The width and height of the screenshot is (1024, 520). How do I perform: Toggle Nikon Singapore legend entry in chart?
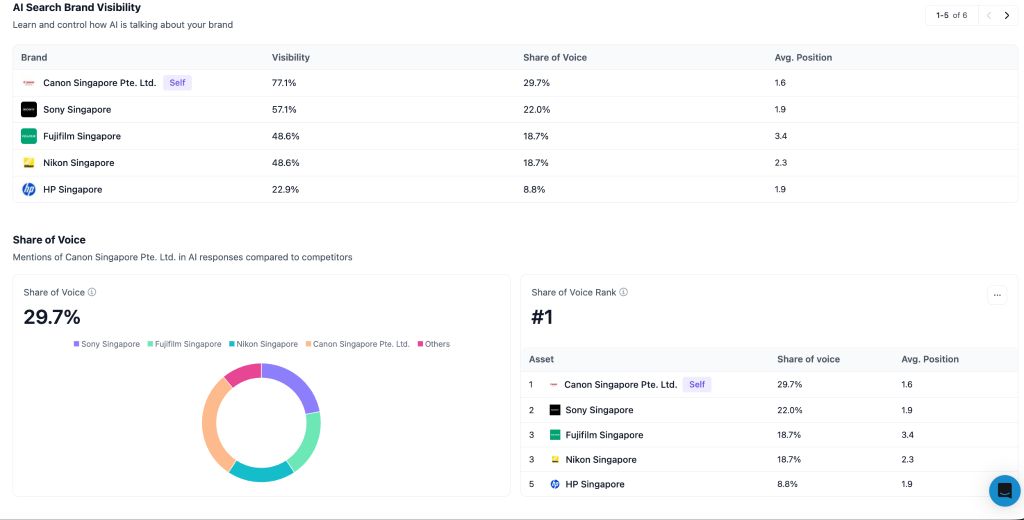263,344
